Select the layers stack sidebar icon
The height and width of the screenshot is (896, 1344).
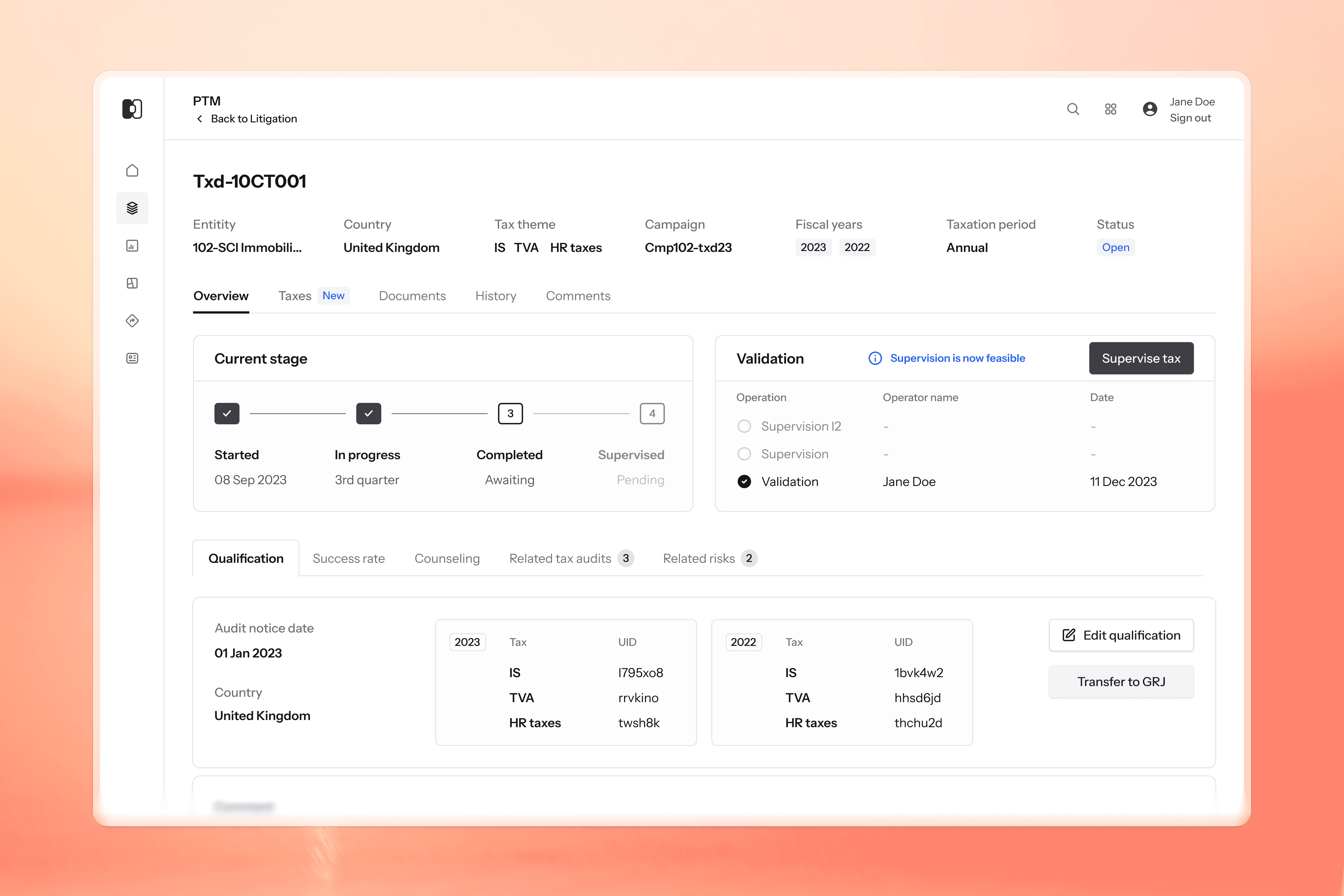[x=132, y=208]
